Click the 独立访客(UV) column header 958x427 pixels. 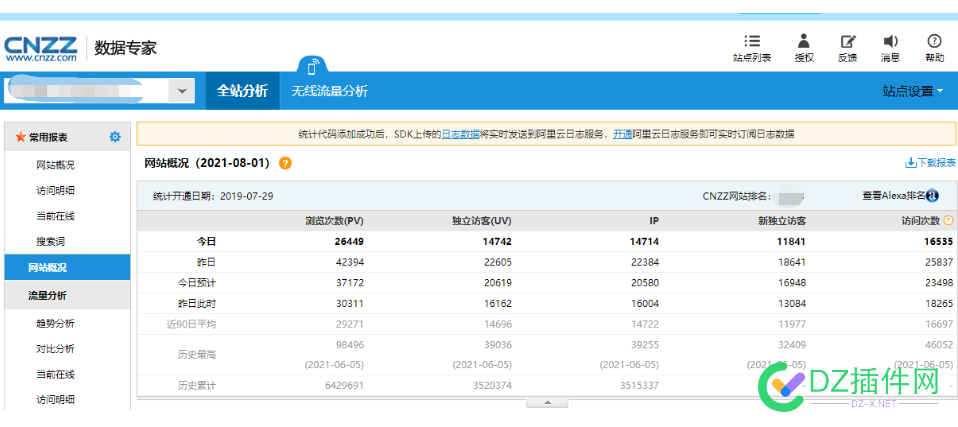pyautogui.click(x=481, y=221)
